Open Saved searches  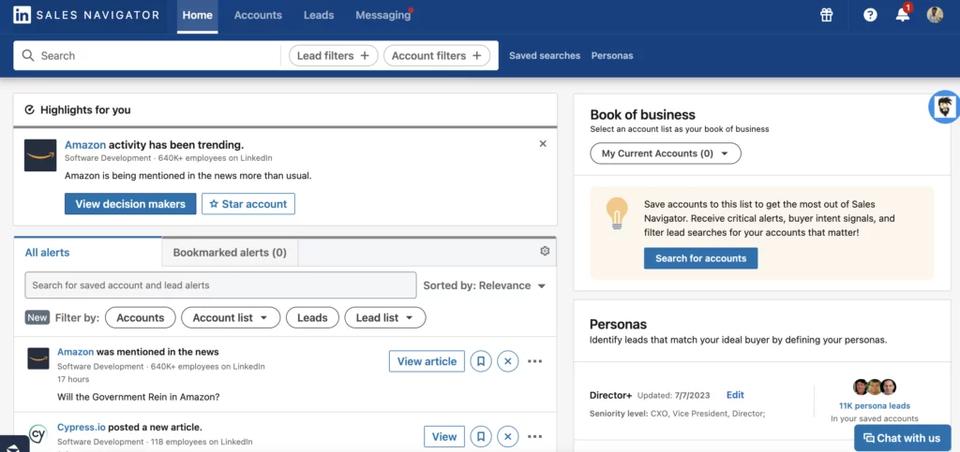(544, 56)
